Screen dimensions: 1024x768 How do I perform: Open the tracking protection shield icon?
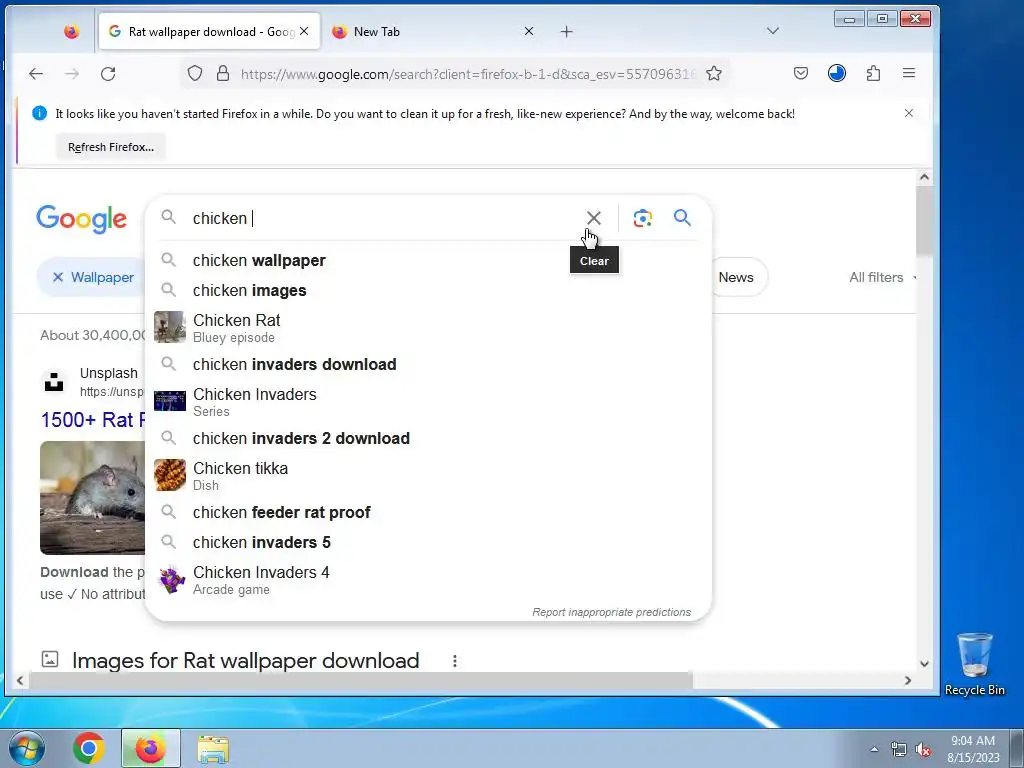(x=195, y=73)
